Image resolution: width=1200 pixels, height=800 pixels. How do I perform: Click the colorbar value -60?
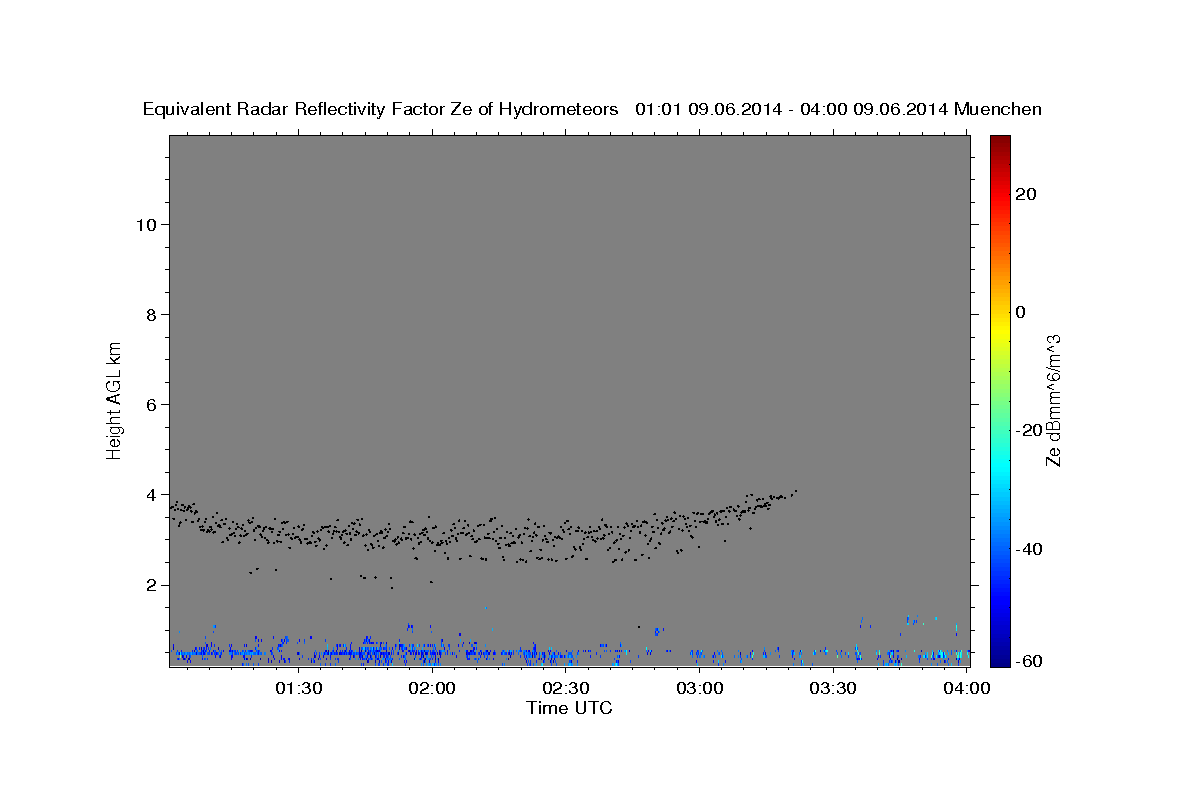click(x=1030, y=661)
